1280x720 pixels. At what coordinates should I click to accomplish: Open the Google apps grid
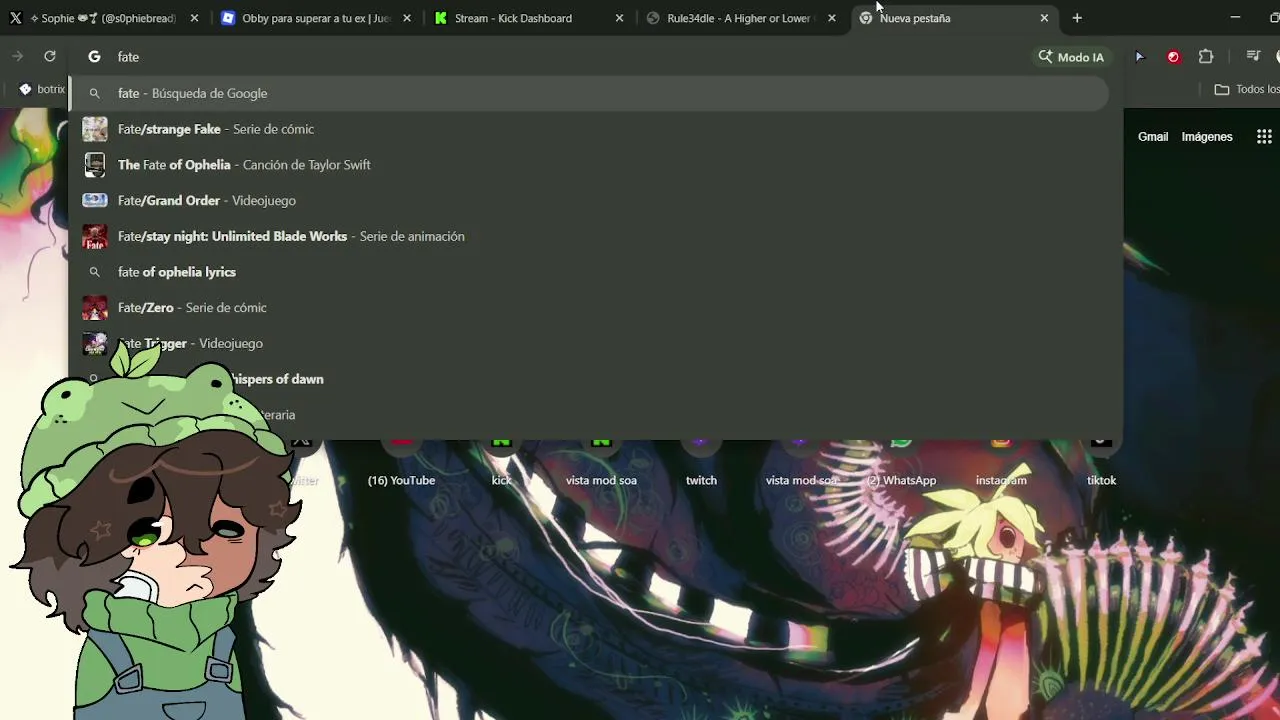1264,137
